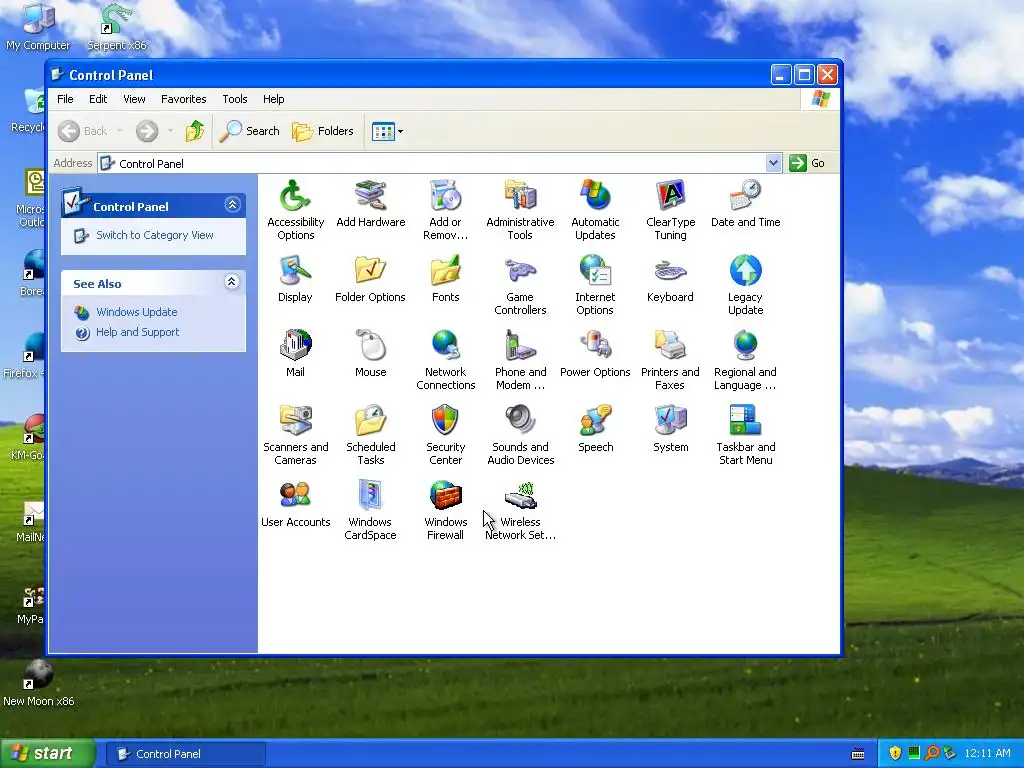Expand the Address bar dropdown arrow
This screenshot has width=1024, height=768.
(773, 163)
